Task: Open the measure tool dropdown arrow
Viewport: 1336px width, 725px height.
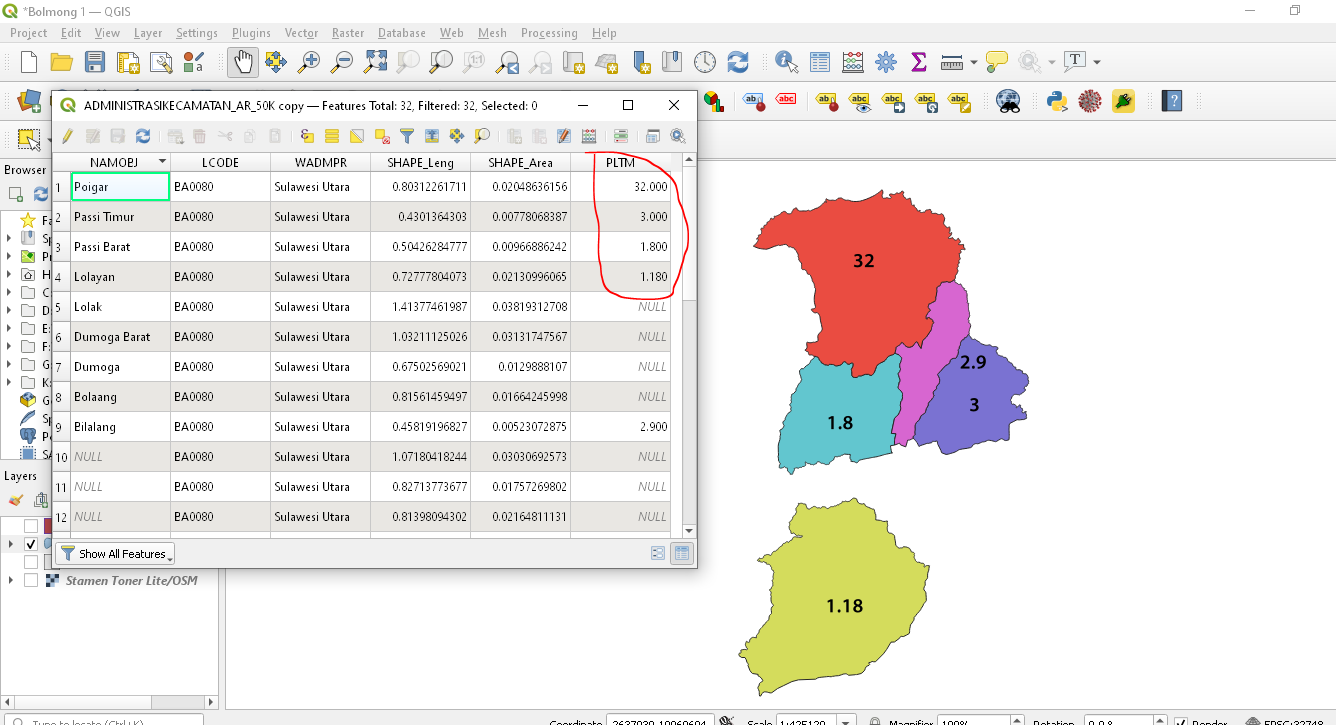Action: tap(973, 62)
